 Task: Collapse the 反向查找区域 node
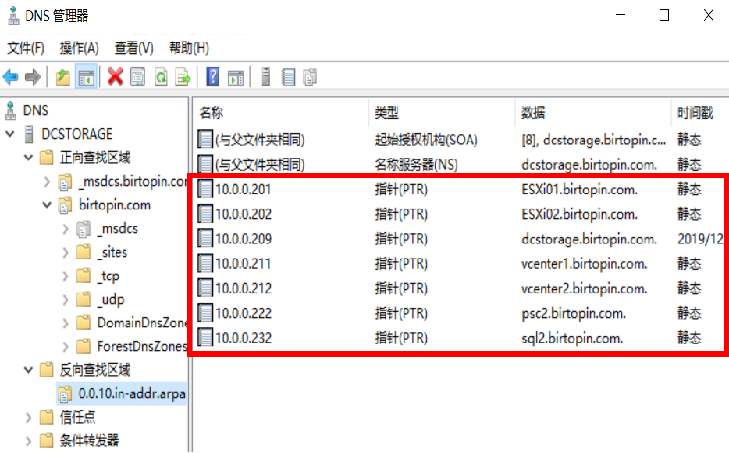28,370
